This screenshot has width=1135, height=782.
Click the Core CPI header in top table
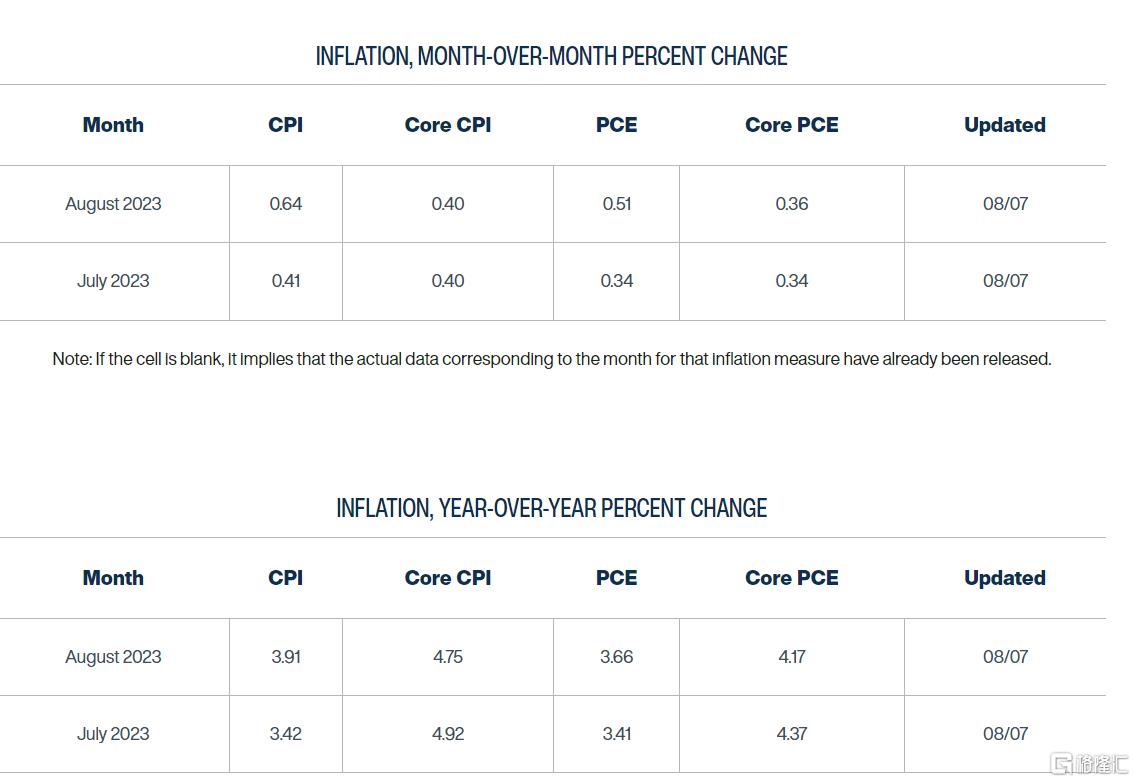coord(447,125)
